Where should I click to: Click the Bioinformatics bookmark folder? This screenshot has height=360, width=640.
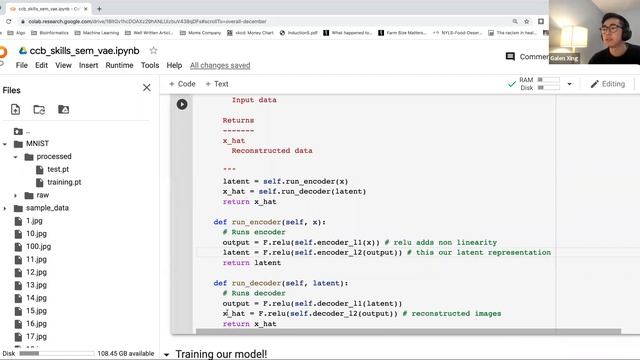50,33
